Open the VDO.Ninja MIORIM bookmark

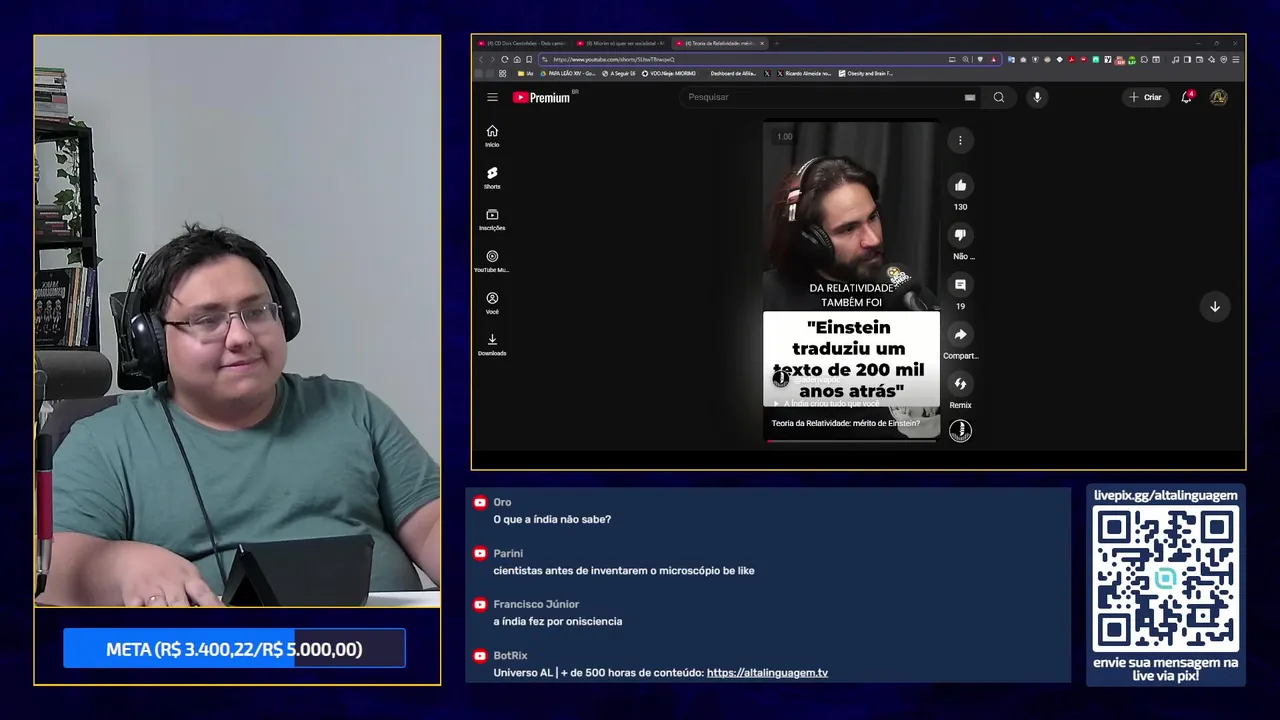coord(669,73)
